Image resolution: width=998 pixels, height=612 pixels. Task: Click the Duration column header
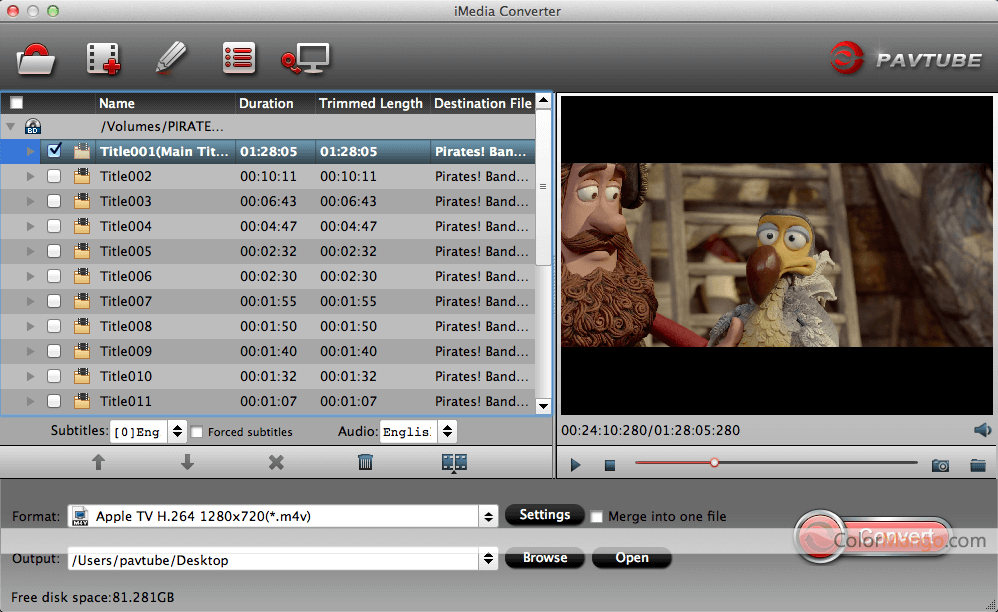click(x=275, y=103)
